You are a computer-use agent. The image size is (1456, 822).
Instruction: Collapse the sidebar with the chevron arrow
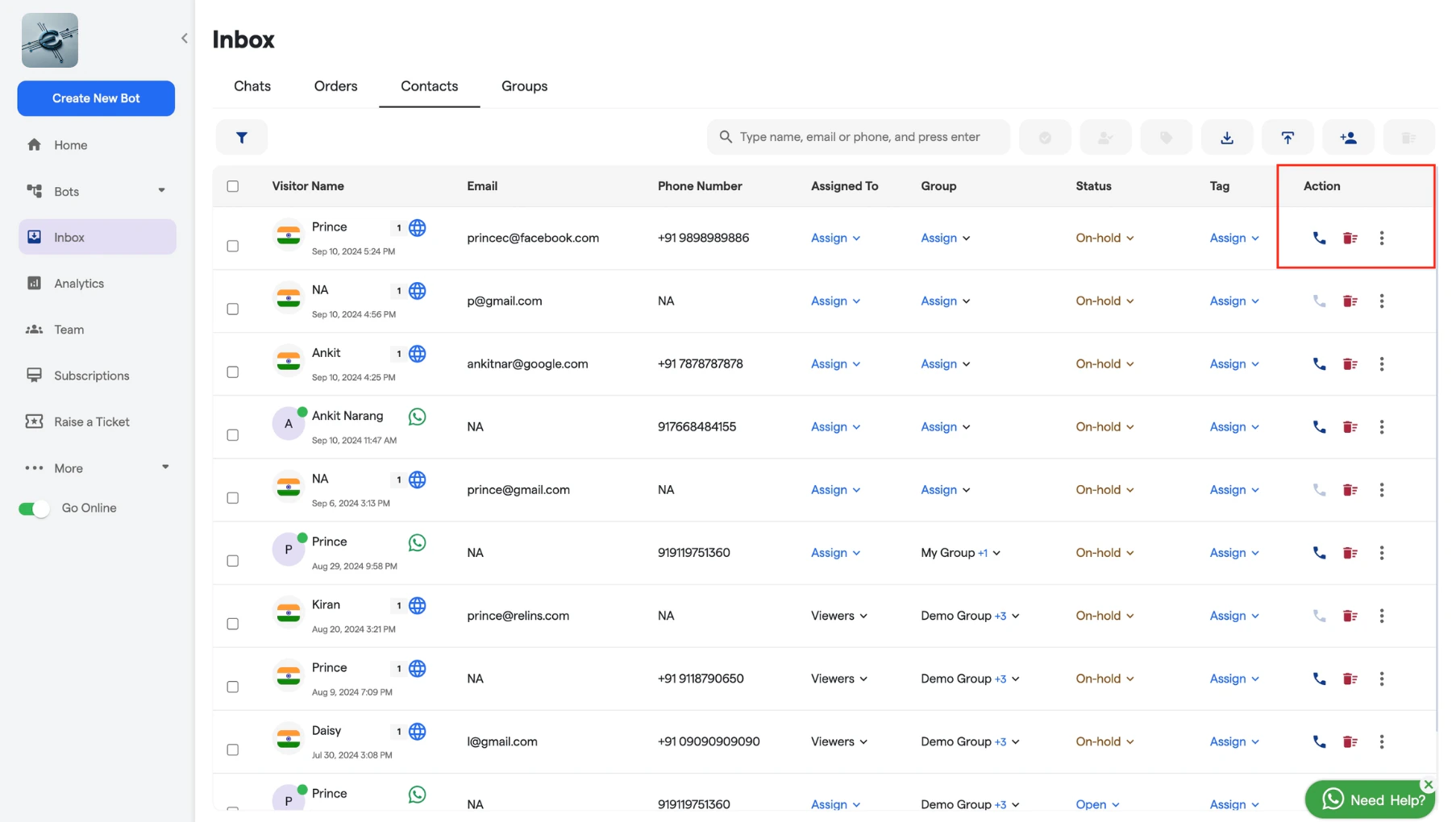point(185,38)
